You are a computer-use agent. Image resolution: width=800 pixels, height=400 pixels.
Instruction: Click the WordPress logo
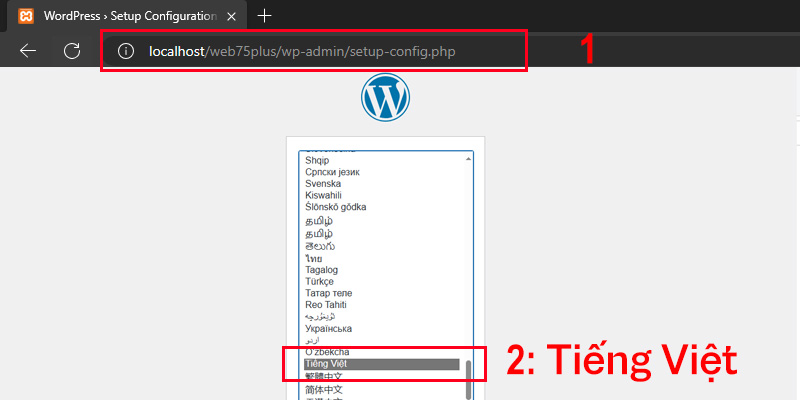point(385,97)
